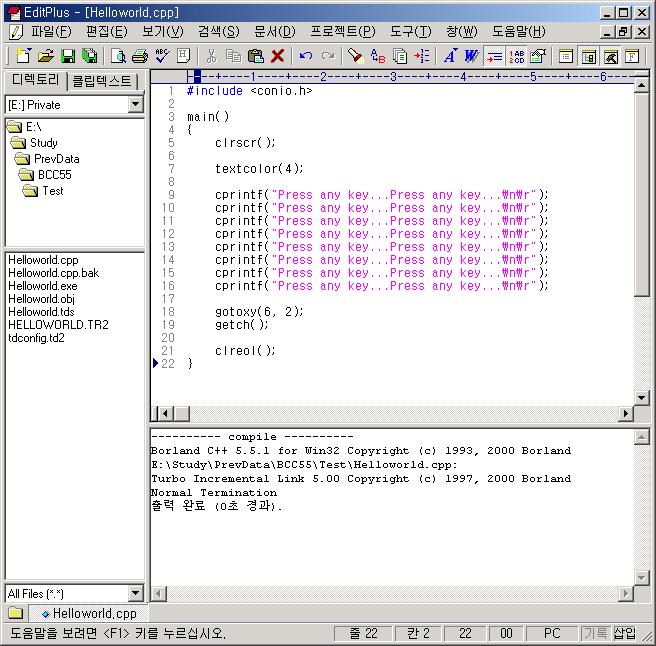Undo the last edit
This screenshot has width=656, height=646.
click(x=306, y=56)
